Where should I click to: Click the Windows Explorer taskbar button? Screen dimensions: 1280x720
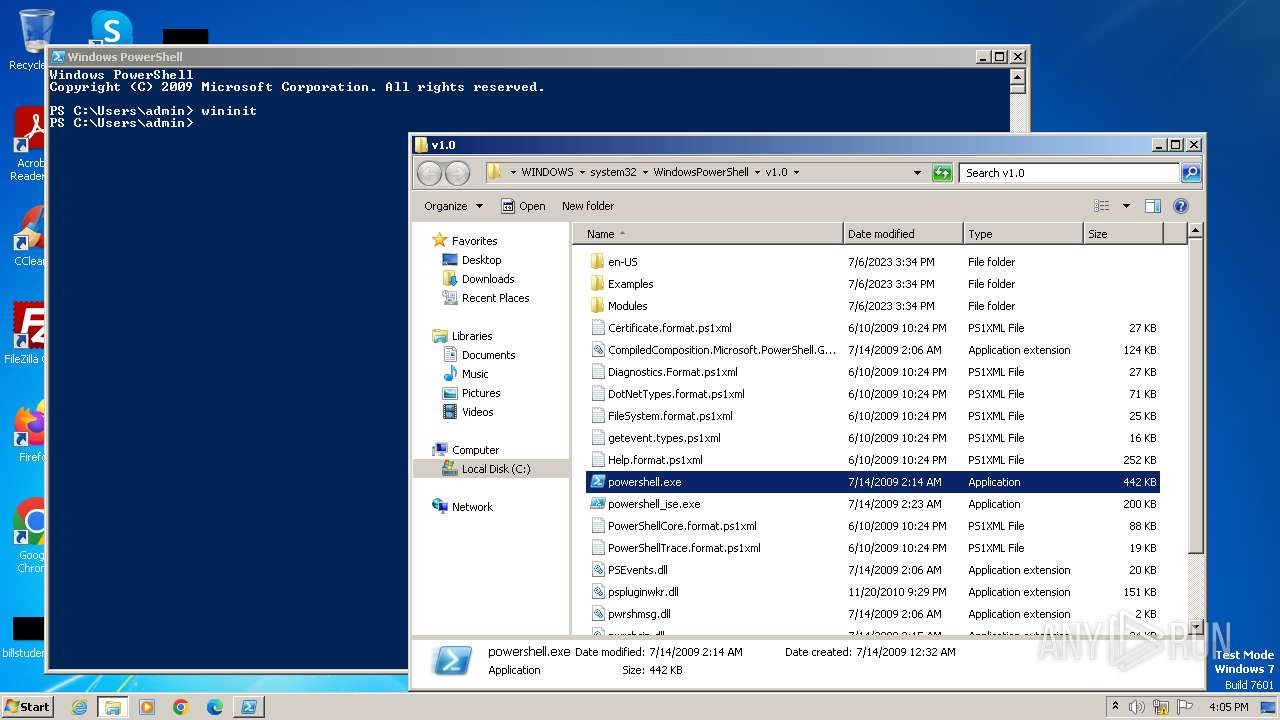coord(113,707)
